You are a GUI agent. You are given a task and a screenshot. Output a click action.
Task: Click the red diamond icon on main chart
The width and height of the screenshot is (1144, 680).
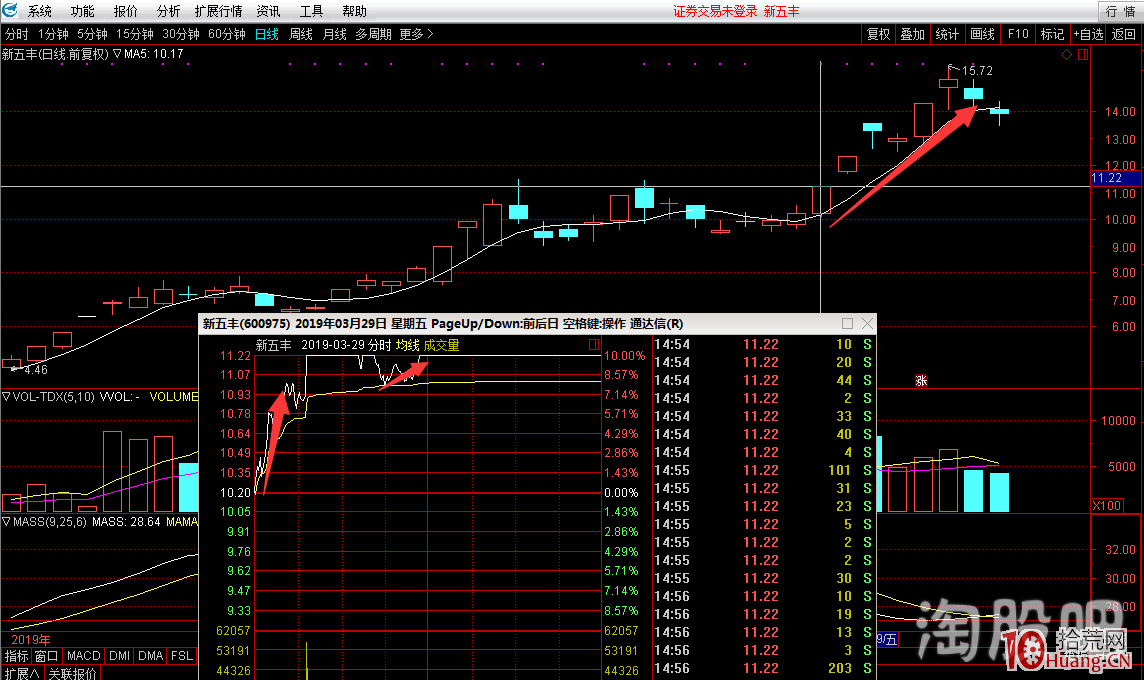[x=1067, y=55]
